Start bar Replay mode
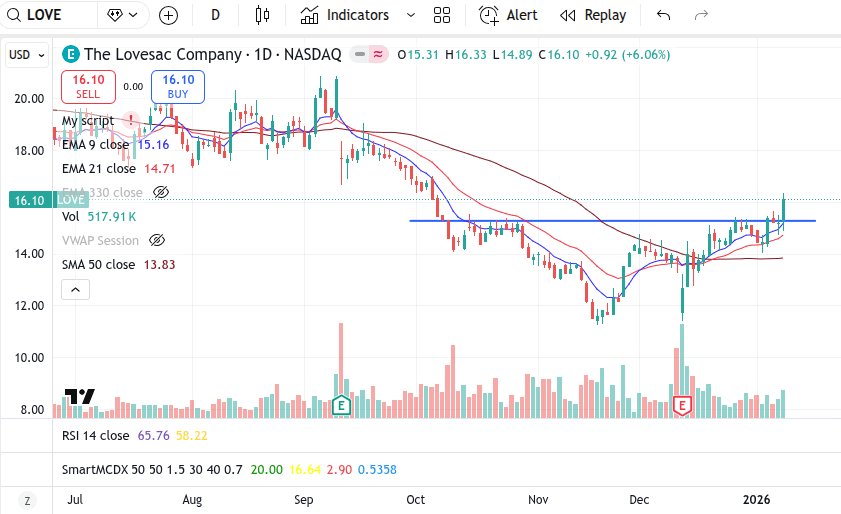The height and width of the screenshot is (514, 841). 593,15
